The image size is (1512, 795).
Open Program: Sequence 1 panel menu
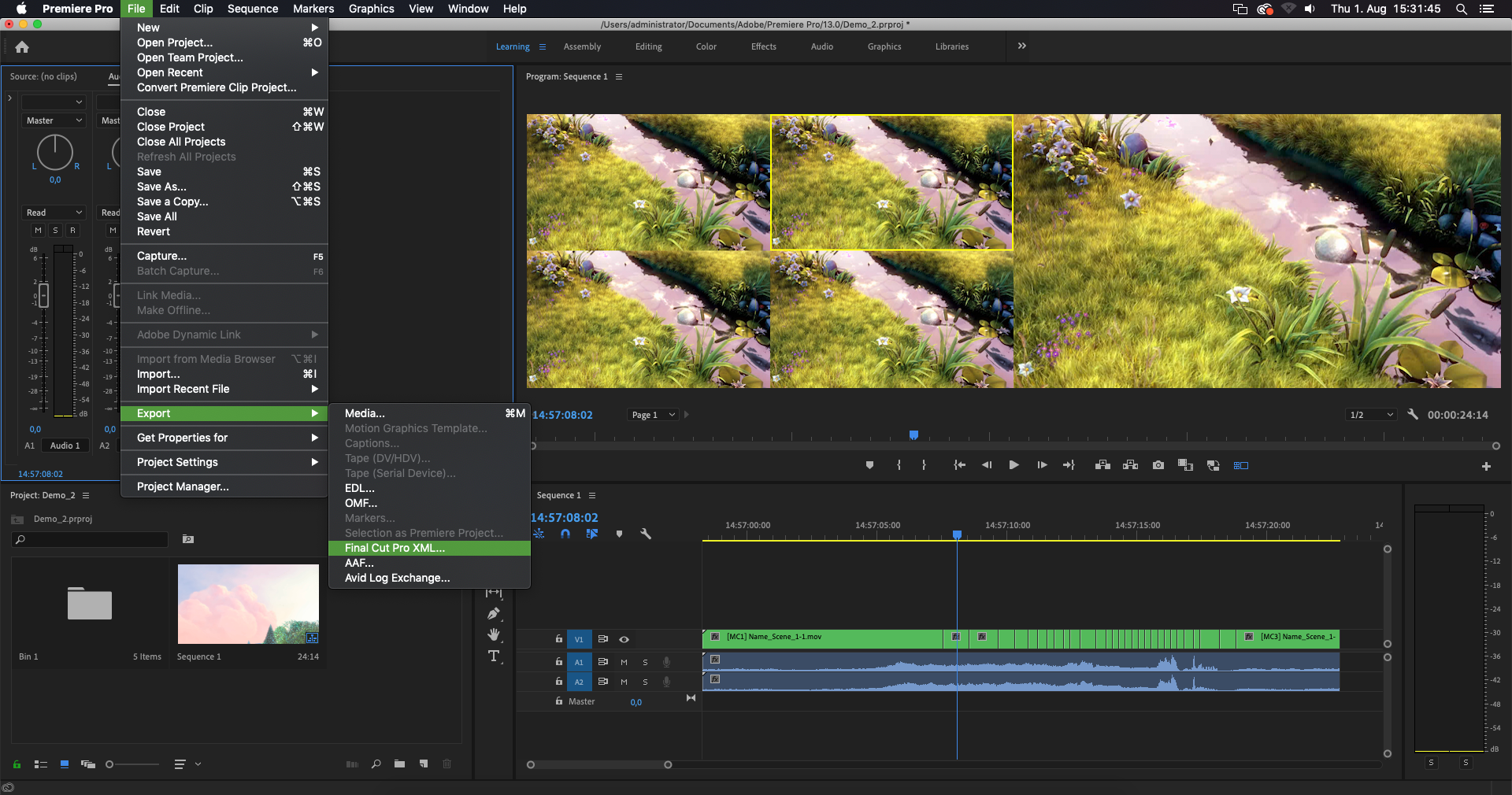click(619, 77)
